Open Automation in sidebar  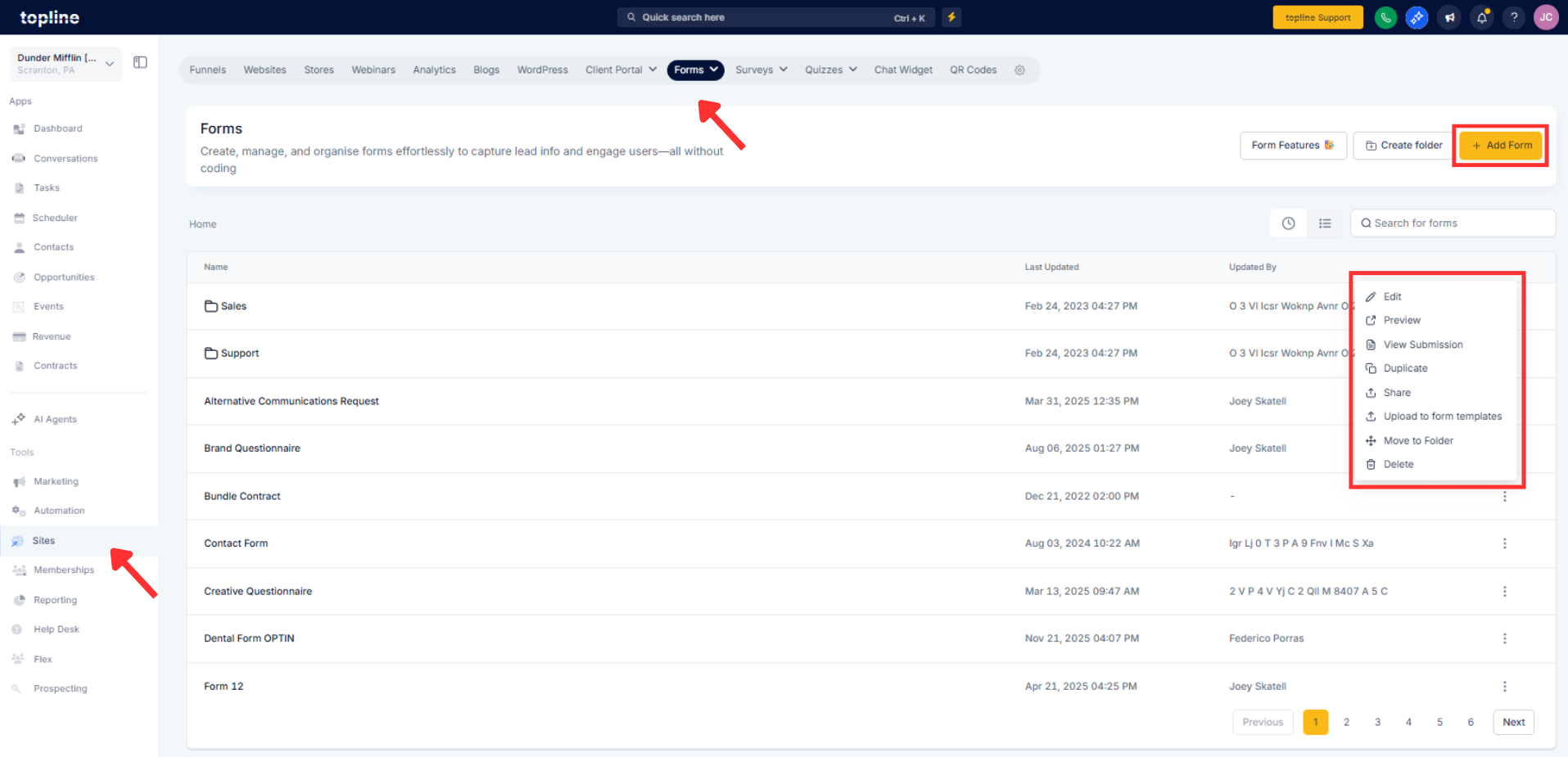click(x=59, y=511)
